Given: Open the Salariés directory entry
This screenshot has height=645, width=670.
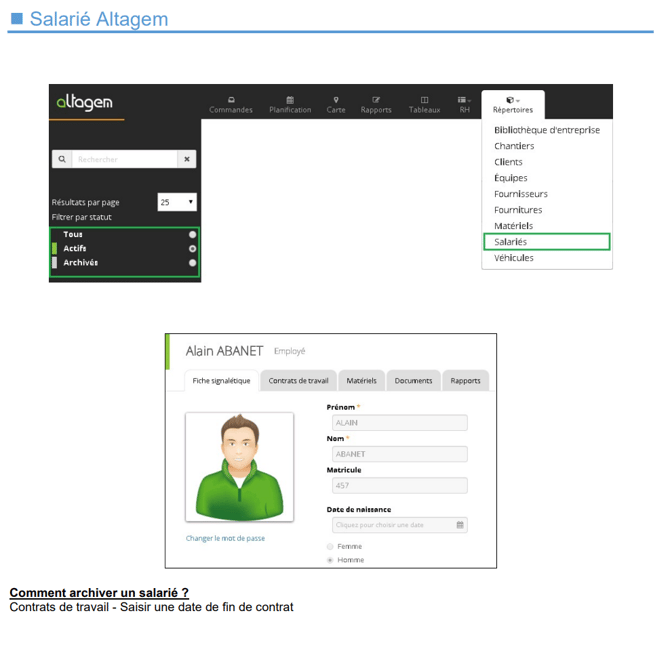Looking at the screenshot, I should tap(547, 242).
